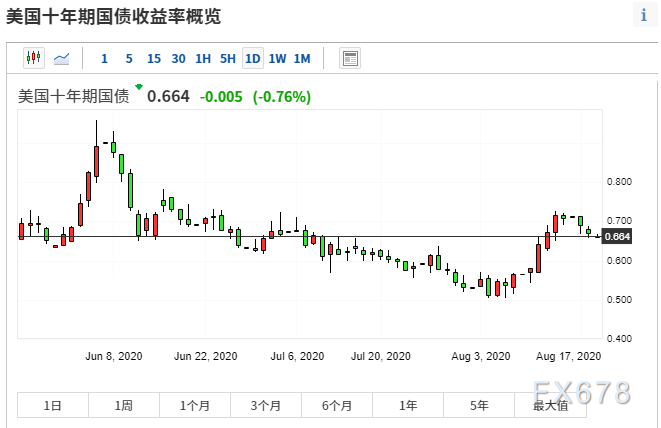Select the 1D interval

tap(253, 58)
